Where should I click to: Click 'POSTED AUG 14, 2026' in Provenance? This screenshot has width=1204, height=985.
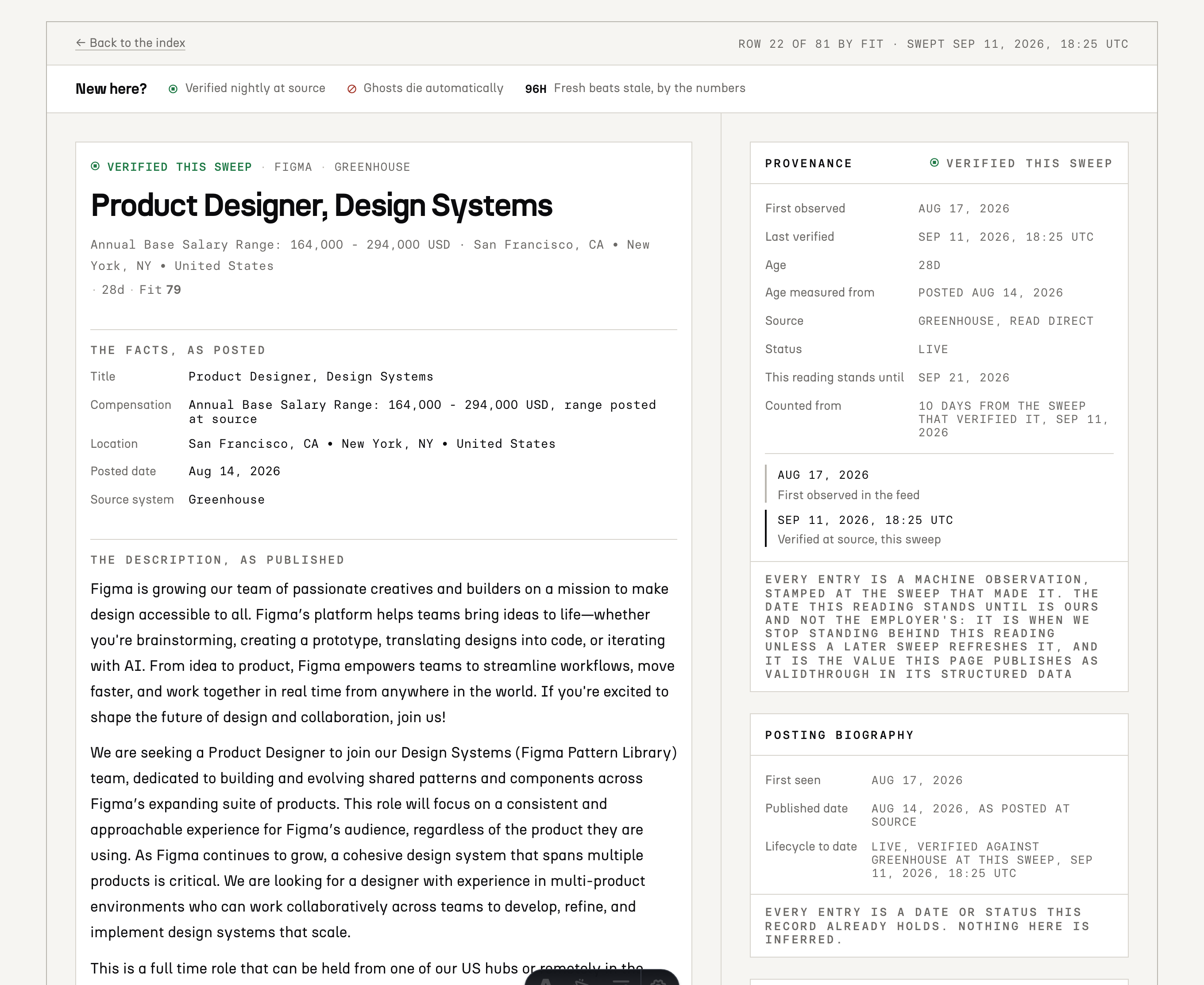991,293
